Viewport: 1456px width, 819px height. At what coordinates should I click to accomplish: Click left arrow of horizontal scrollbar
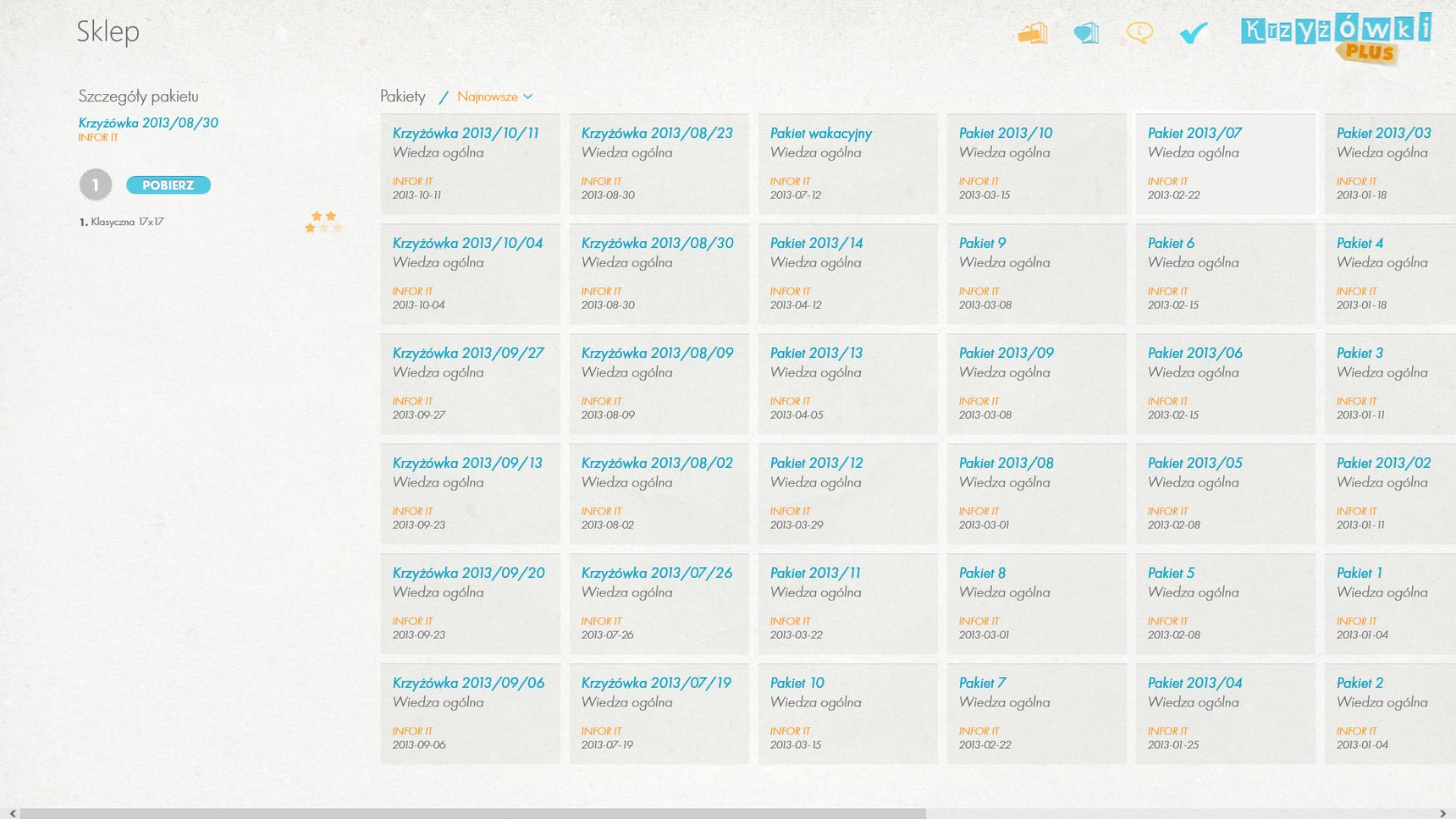(12, 813)
